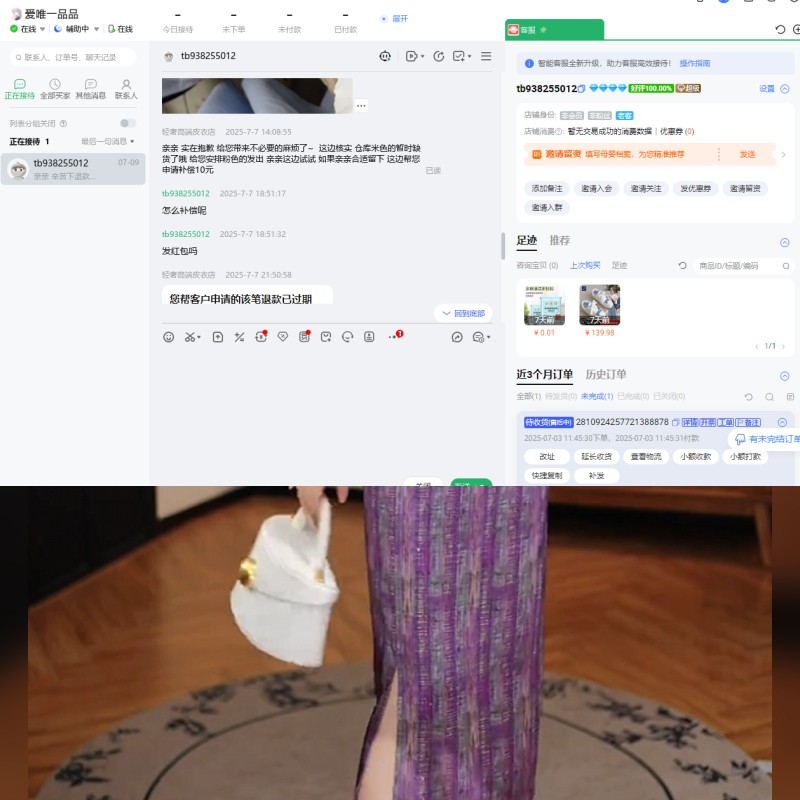
Task: Collapse the 近3个月订单 section chevron
Action: pyautogui.click(x=785, y=376)
